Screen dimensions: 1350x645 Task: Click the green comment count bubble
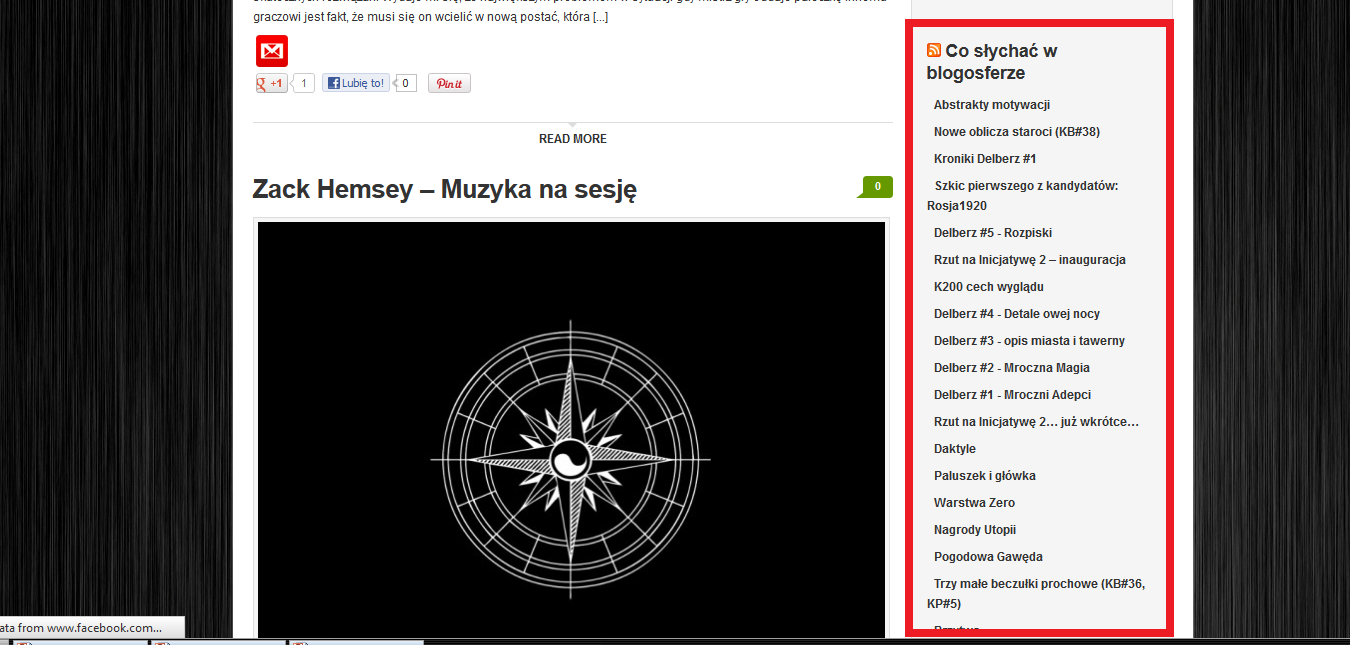[x=876, y=186]
